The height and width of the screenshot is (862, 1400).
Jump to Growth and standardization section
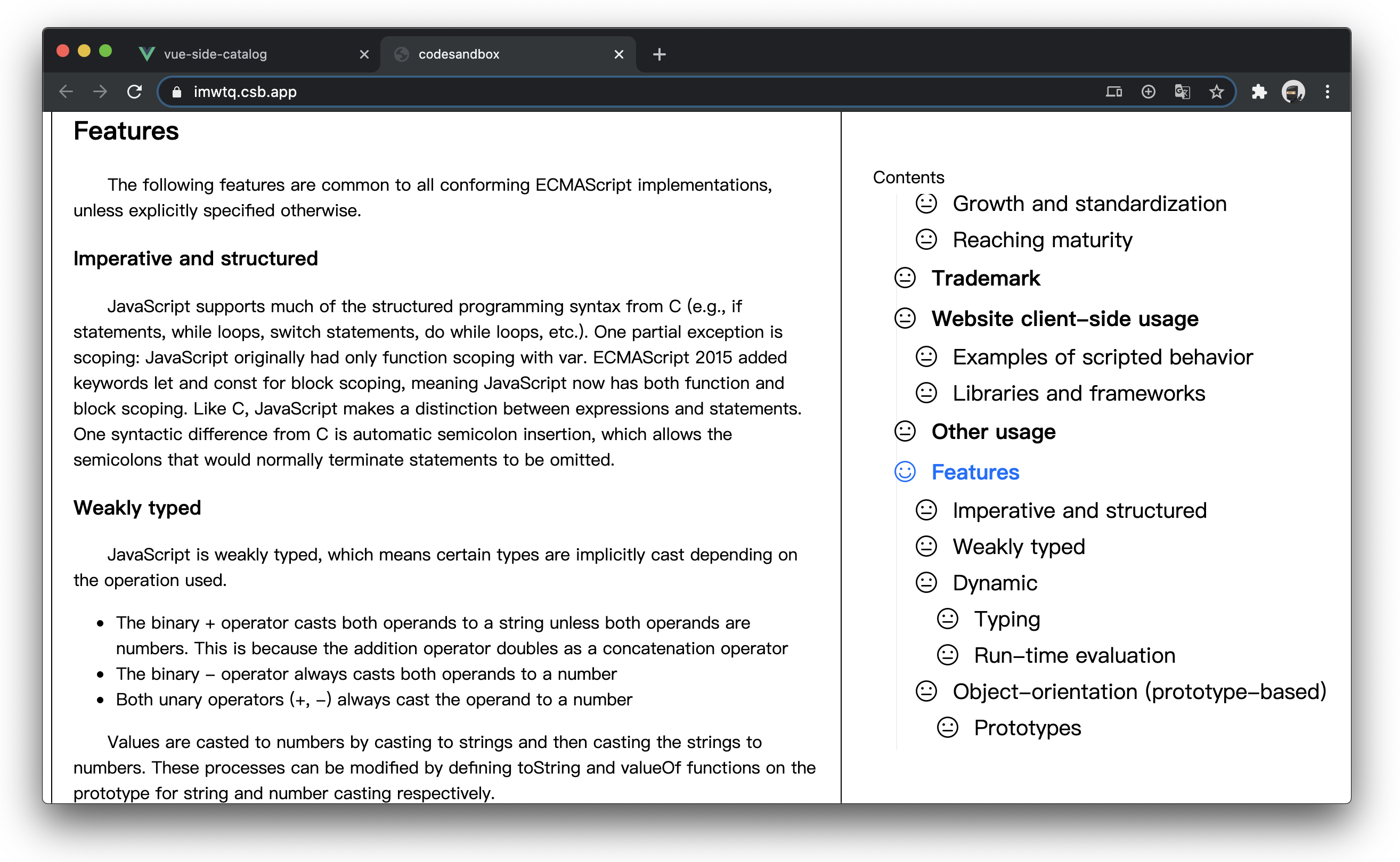tap(1089, 204)
